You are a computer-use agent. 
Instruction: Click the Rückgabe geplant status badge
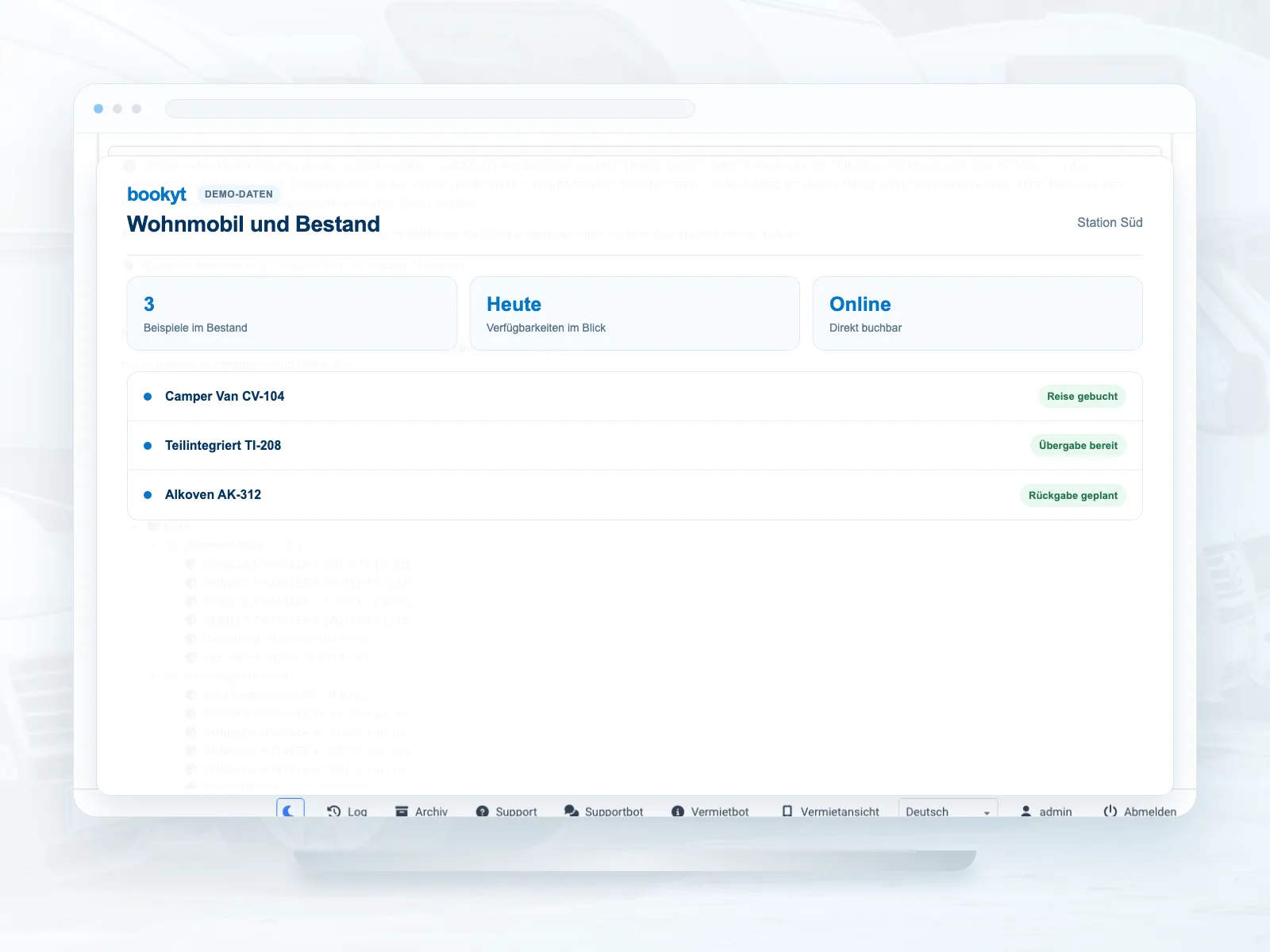[1073, 496]
